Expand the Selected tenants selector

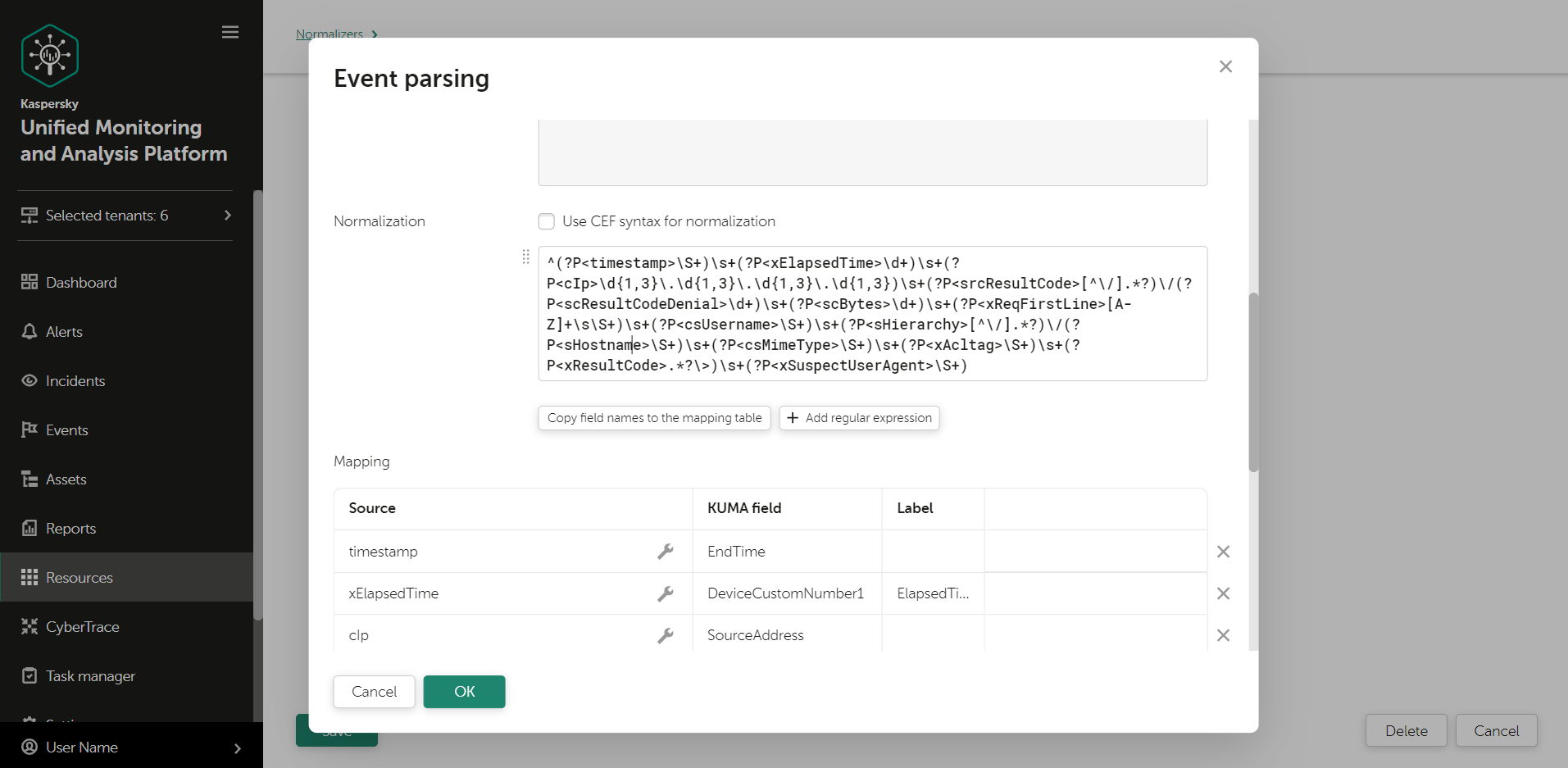click(126, 216)
